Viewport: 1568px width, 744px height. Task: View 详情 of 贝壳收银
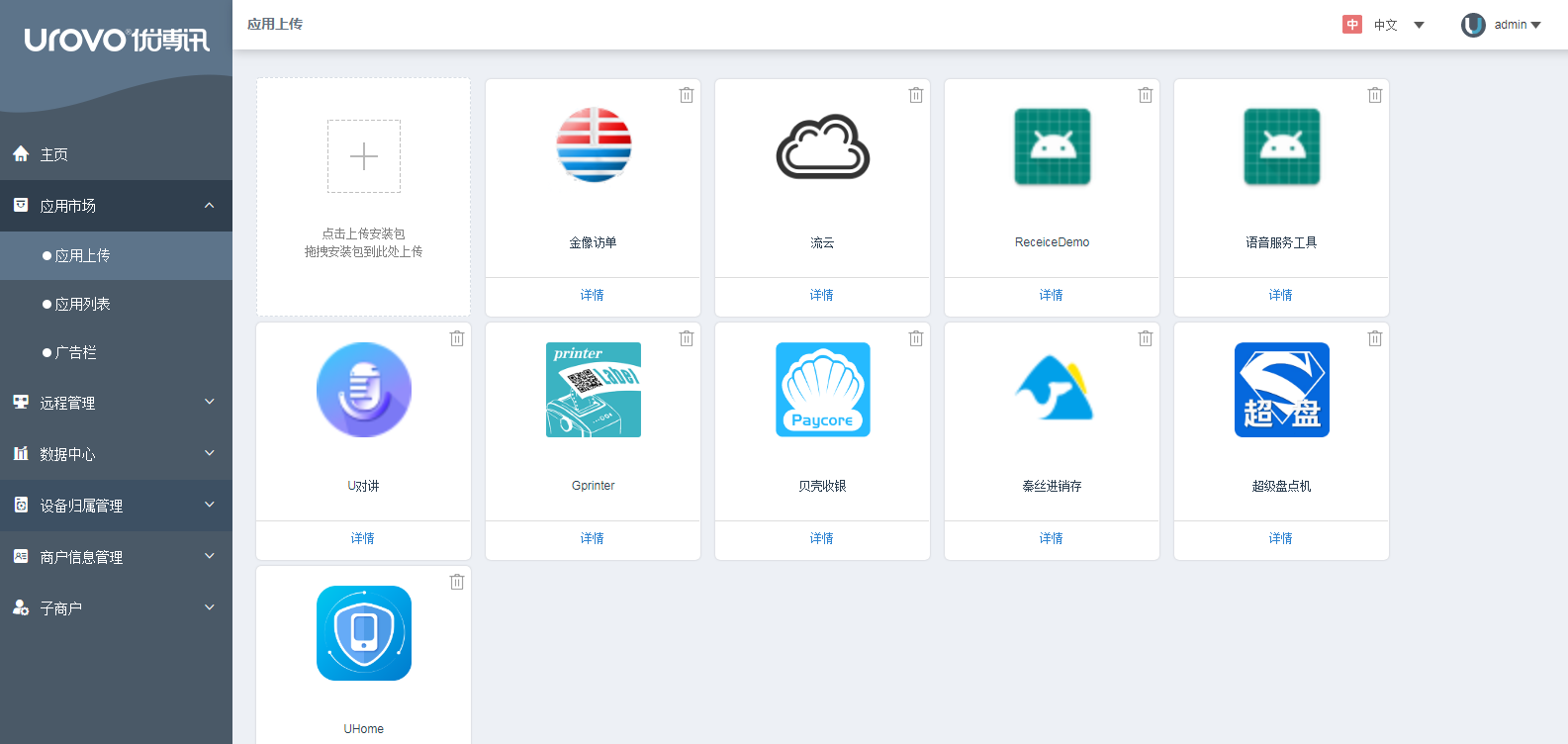pos(822,538)
